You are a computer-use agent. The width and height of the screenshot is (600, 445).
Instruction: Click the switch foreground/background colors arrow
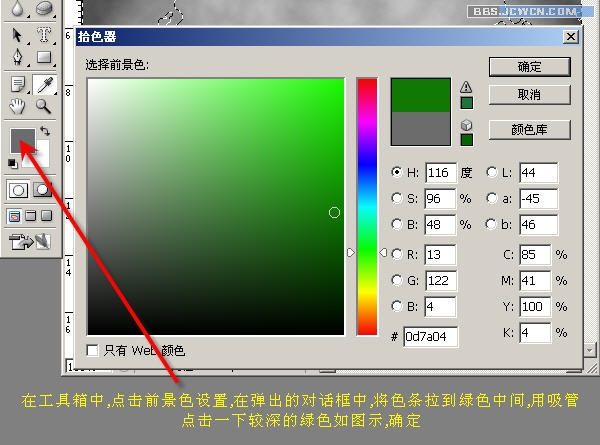coord(45,131)
